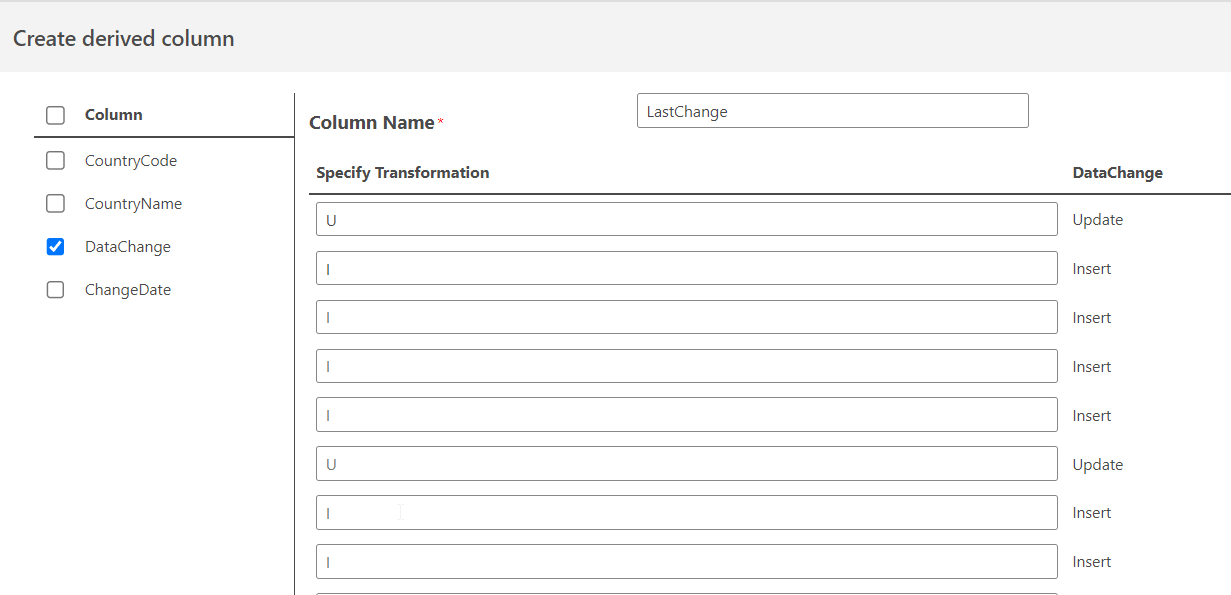The height and width of the screenshot is (595, 1231).
Task: Tick the select-all Column header checkbox
Action: 56,115
